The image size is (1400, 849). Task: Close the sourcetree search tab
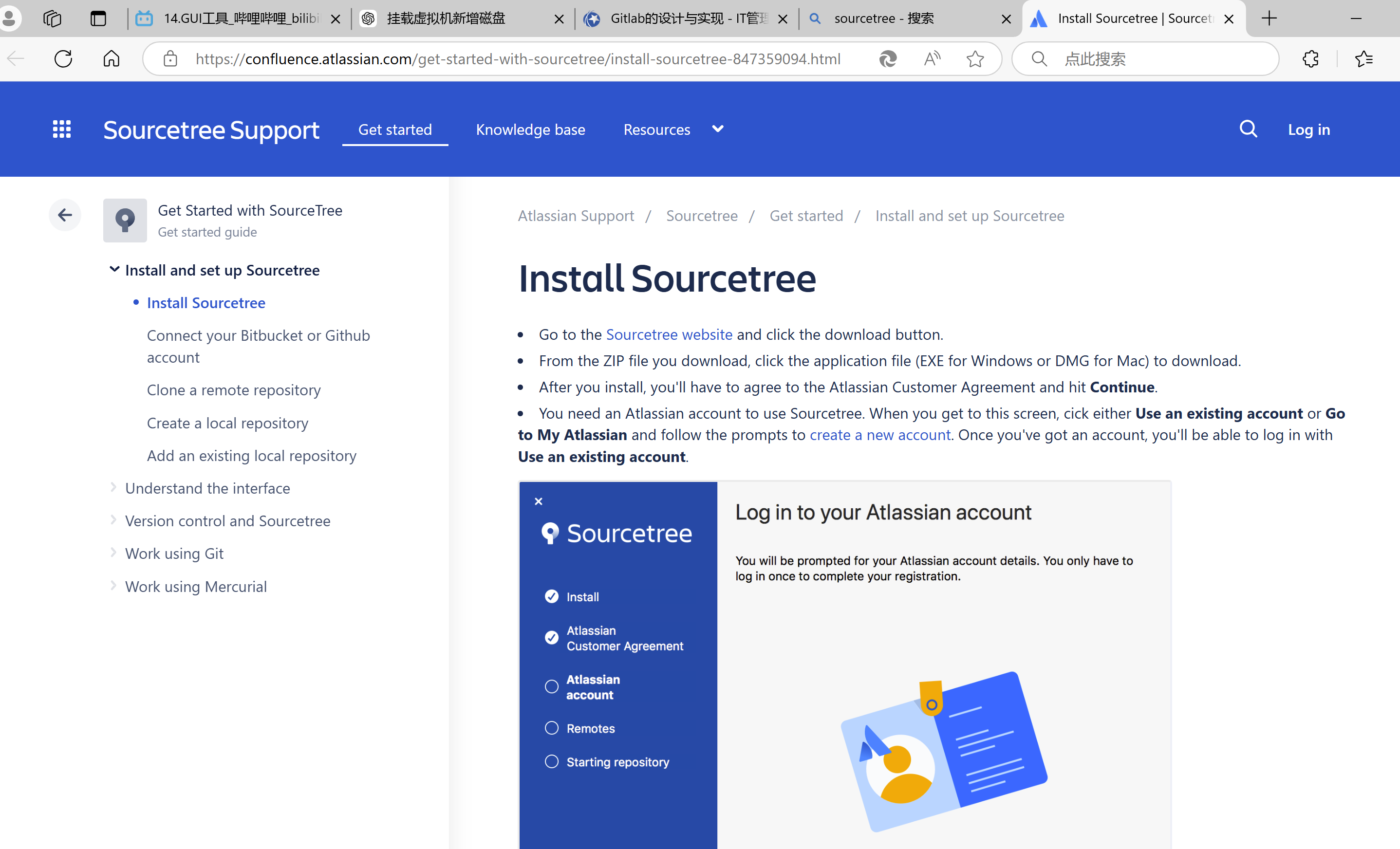point(1006,19)
